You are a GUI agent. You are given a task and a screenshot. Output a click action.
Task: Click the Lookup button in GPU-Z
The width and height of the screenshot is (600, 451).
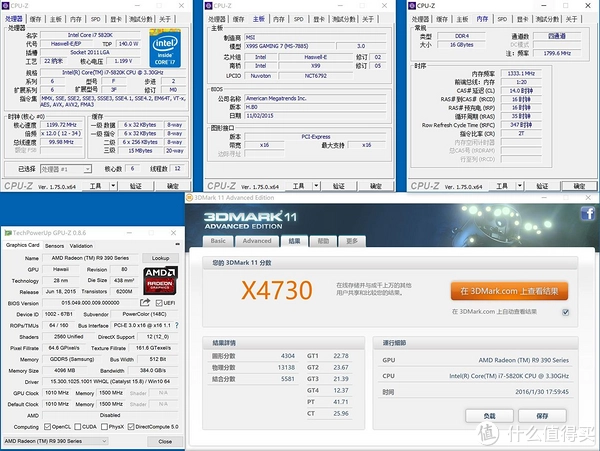click(160, 258)
